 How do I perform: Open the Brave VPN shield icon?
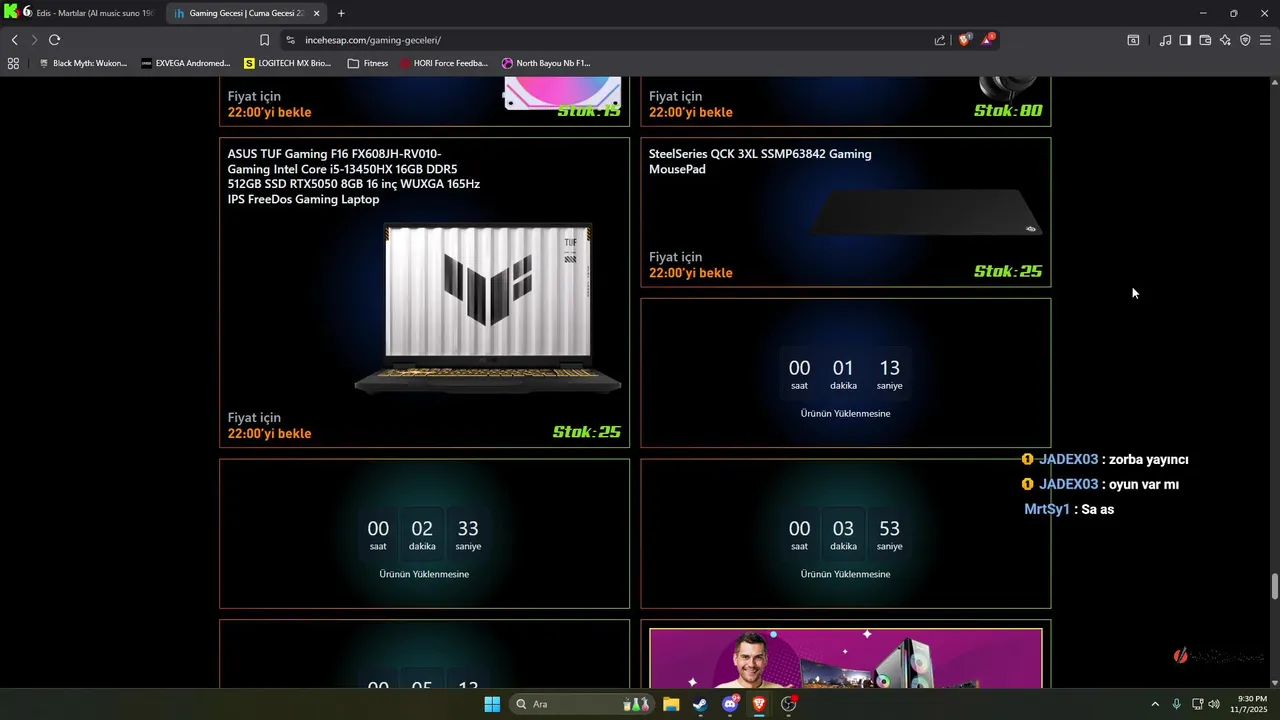(1245, 40)
